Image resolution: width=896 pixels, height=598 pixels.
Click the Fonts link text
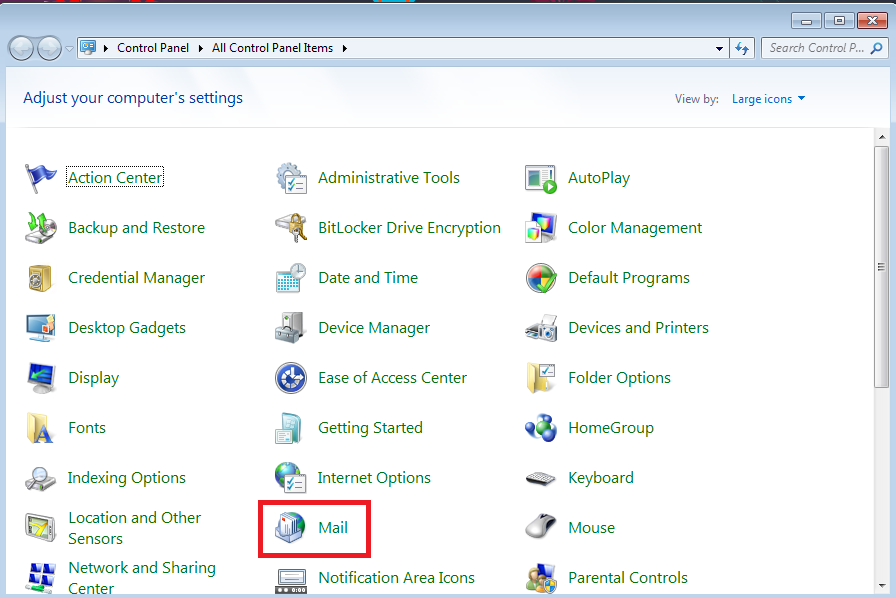point(87,428)
